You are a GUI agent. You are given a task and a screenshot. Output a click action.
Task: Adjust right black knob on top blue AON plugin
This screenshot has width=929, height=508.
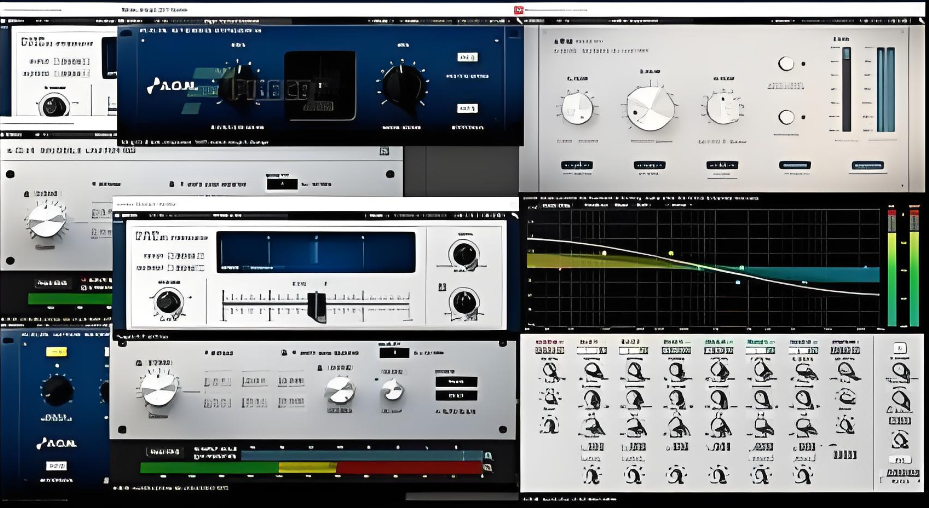coord(403,85)
